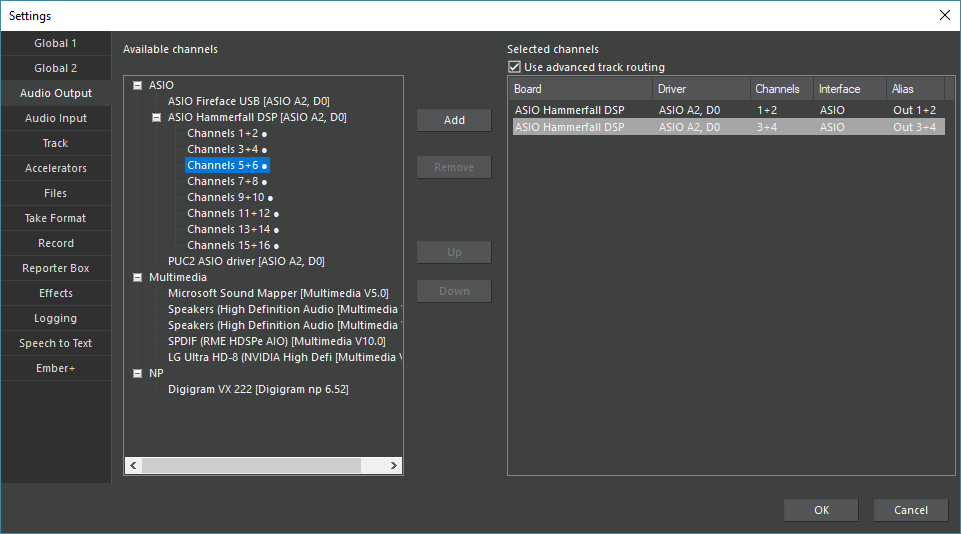The image size is (961, 534).
Task: Go to Speech to Text tab
Action: tap(56, 343)
